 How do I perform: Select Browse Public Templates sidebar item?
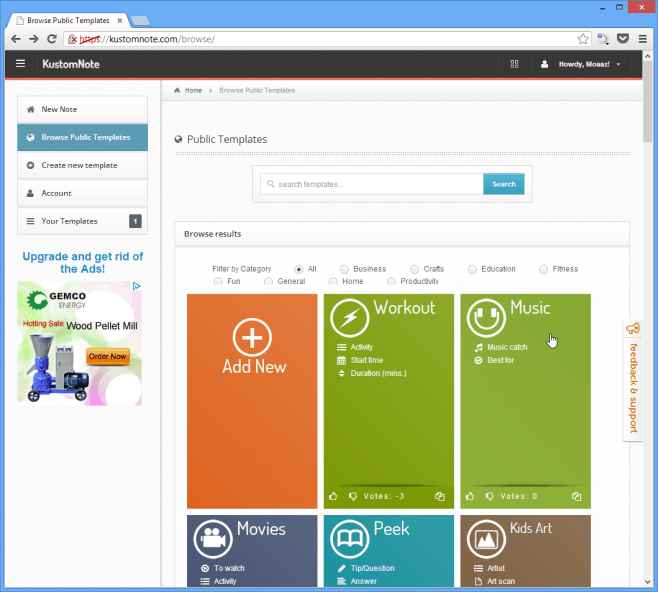click(x=82, y=137)
